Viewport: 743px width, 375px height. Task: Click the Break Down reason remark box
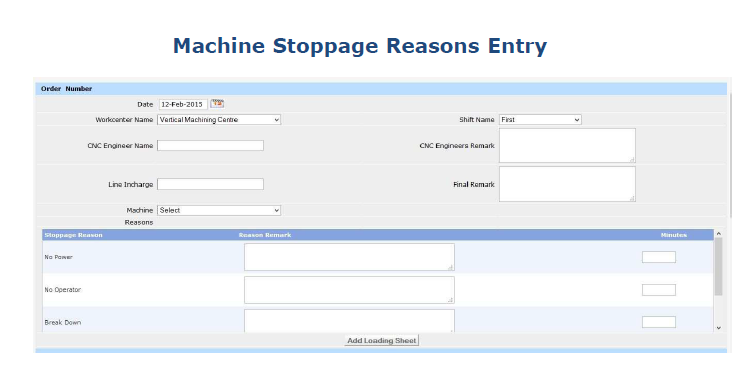[349, 321]
